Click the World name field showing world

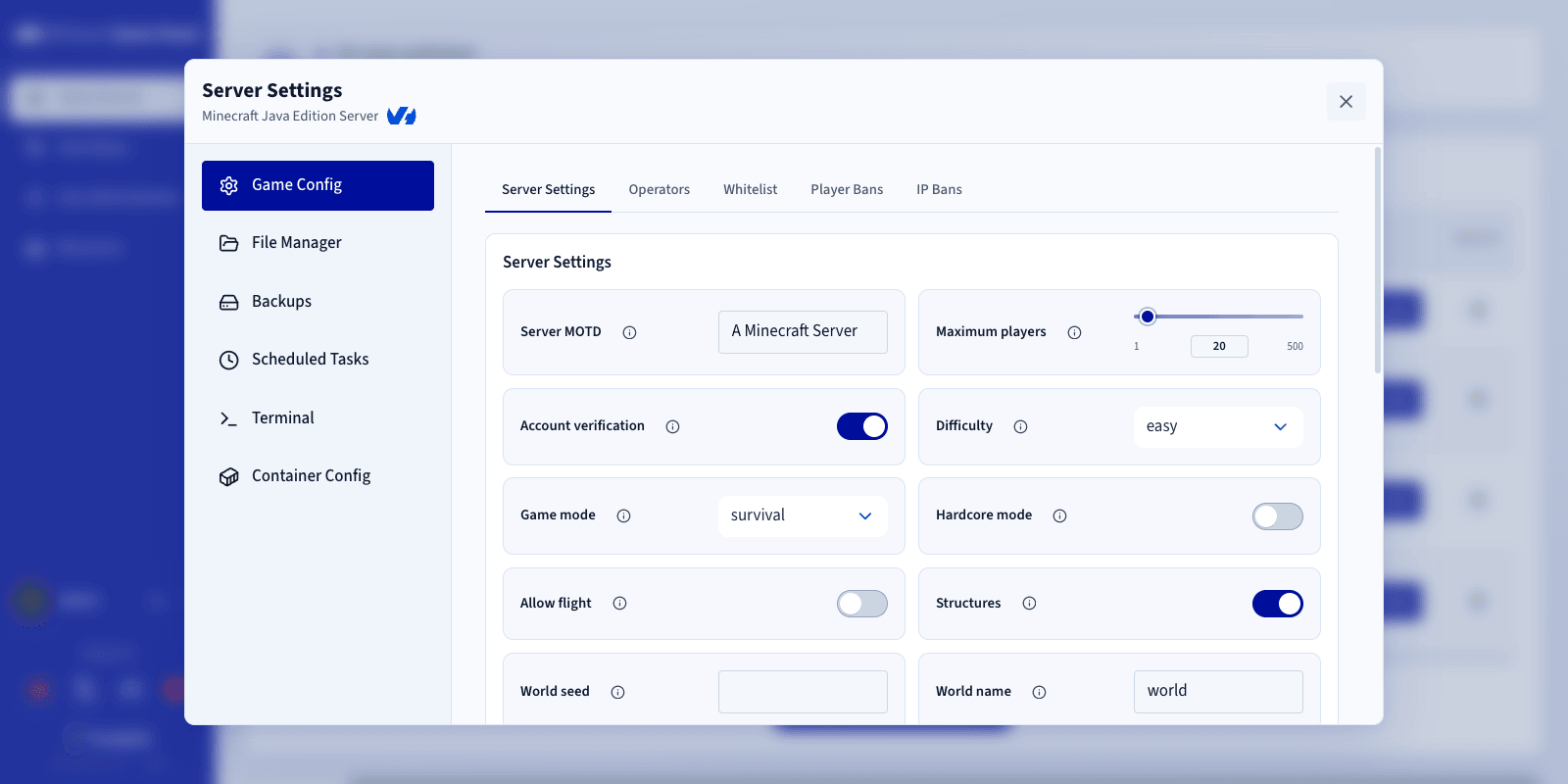1218,692
